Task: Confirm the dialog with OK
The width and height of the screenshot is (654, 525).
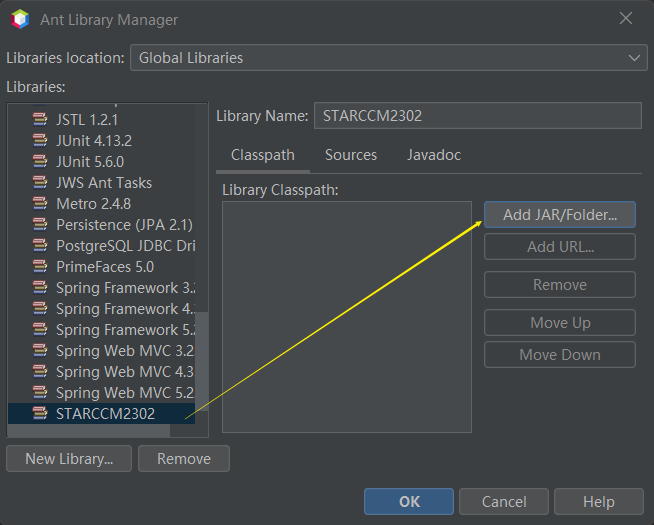Action: pyautogui.click(x=409, y=502)
